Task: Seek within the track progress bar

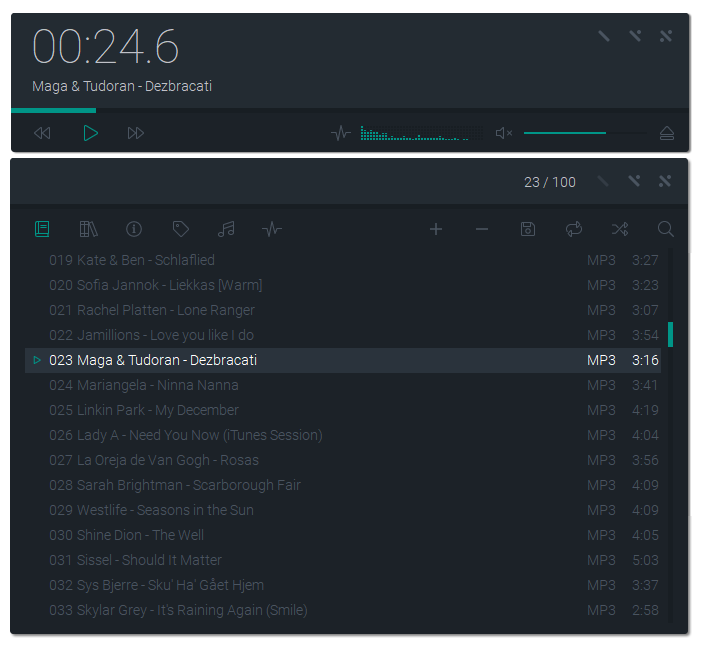Action: 350,110
